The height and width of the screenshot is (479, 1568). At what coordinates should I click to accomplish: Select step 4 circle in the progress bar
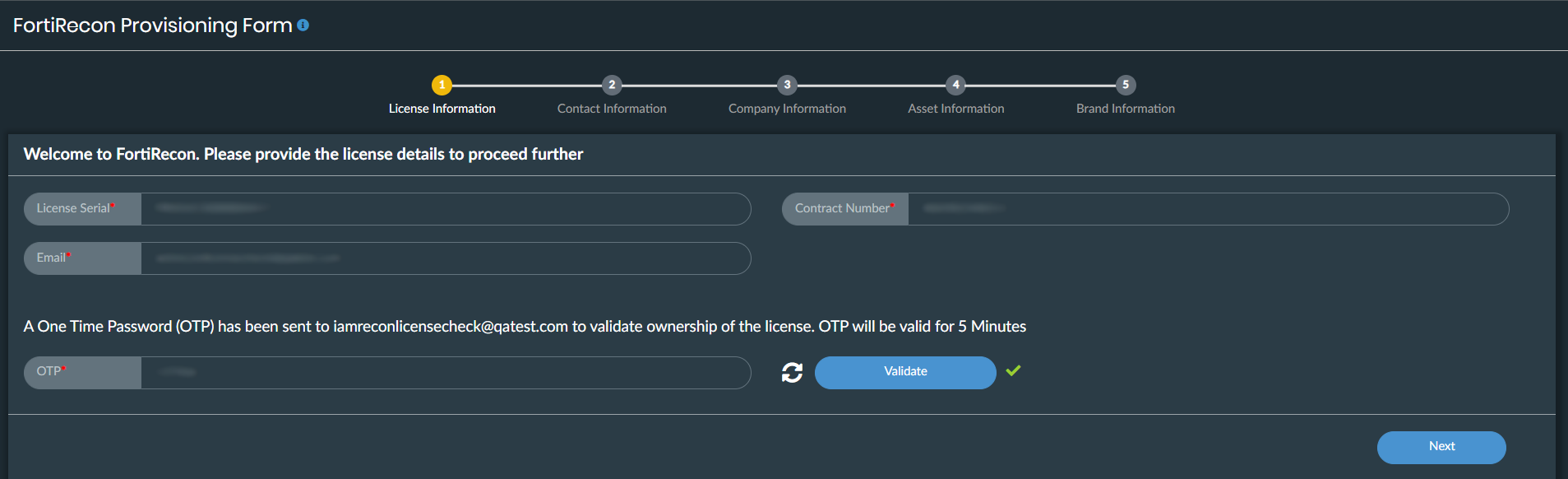coord(955,85)
